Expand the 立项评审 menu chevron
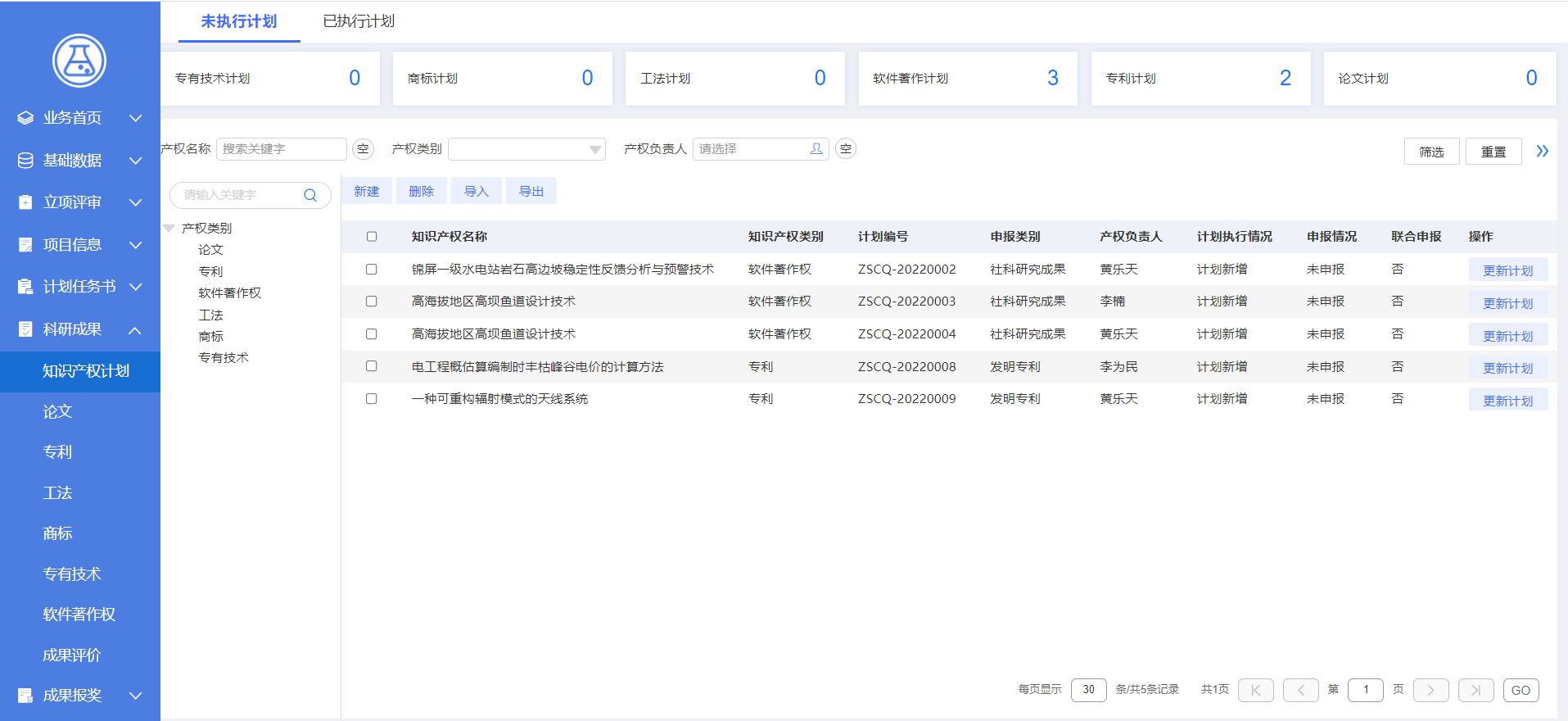The width and height of the screenshot is (1568, 721). coord(136,202)
